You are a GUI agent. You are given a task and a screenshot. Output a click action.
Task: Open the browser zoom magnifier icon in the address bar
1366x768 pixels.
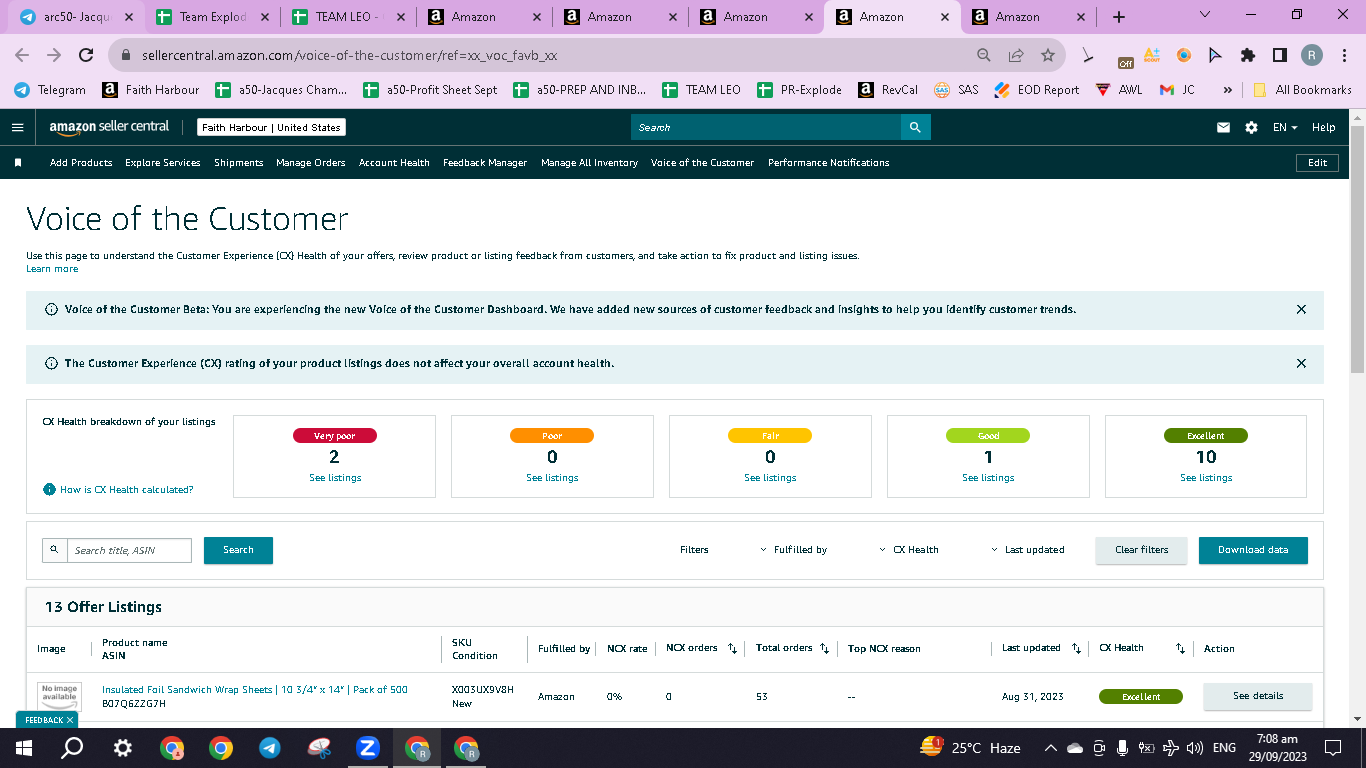pos(984,55)
